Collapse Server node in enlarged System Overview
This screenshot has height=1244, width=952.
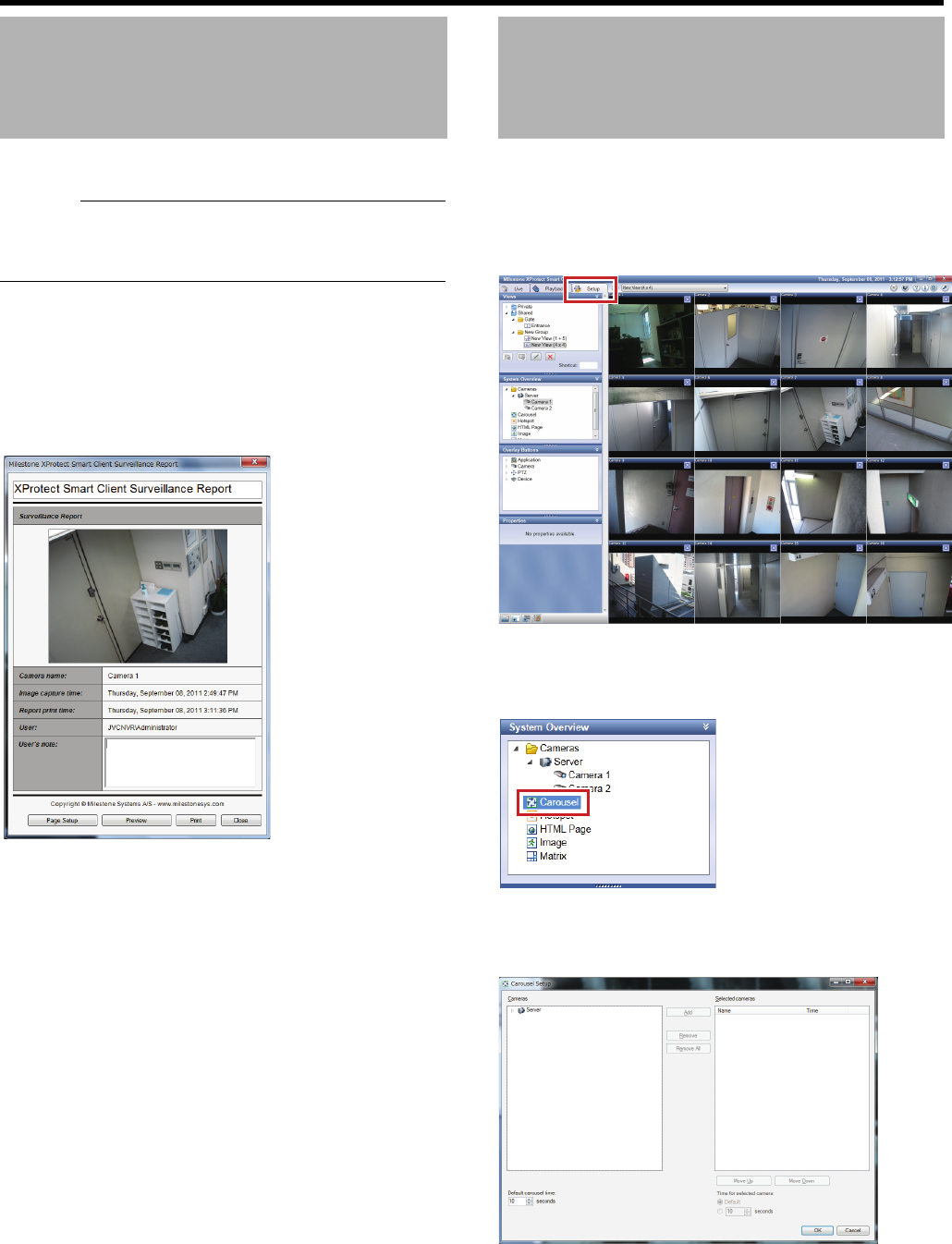tap(531, 762)
